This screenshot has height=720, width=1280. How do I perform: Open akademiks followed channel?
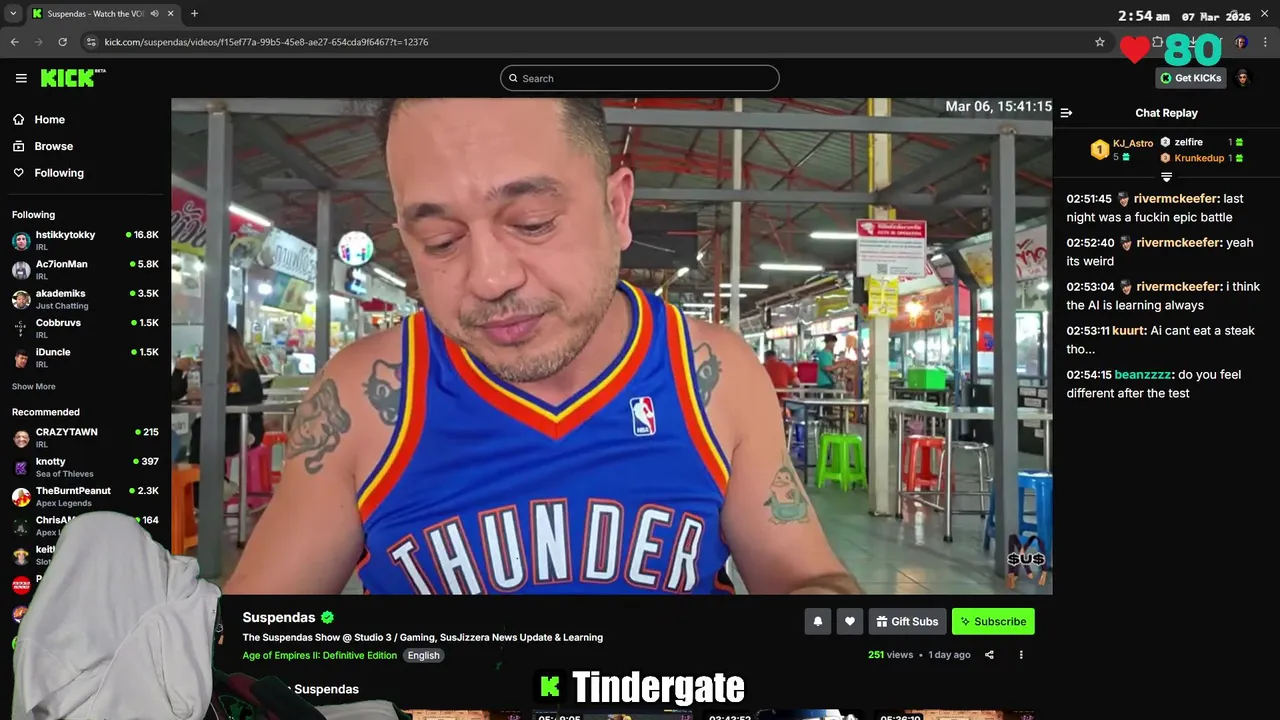(85, 299)
